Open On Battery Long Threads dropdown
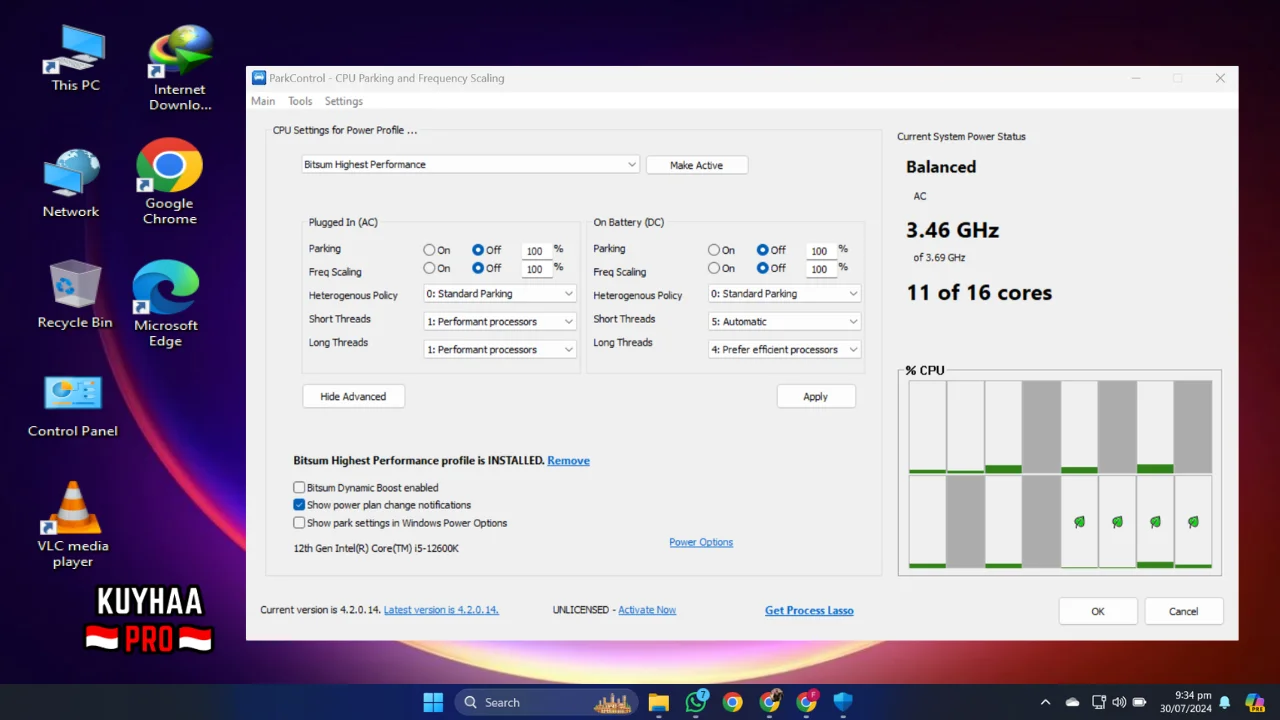 pos(785,350)
